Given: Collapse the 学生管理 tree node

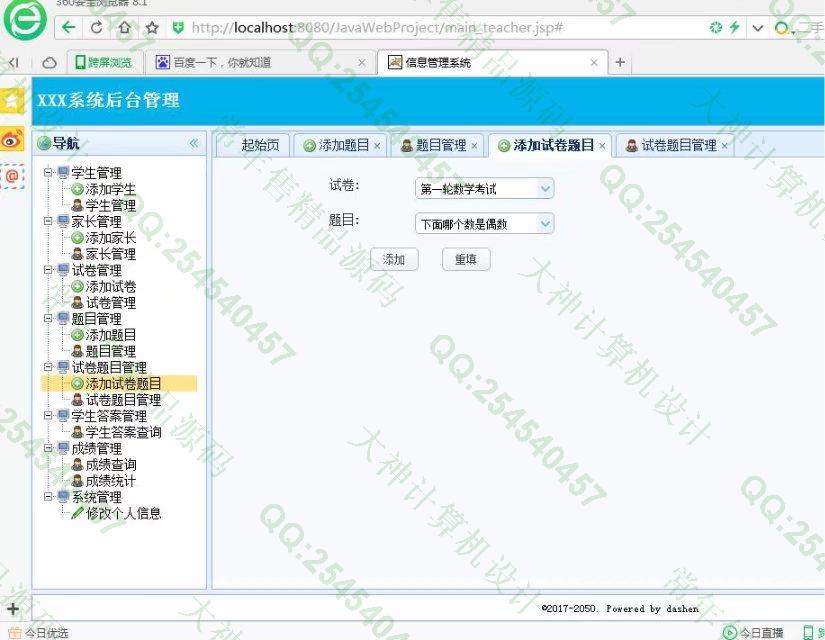Looking at the screenshot, I should click(48, 172).
